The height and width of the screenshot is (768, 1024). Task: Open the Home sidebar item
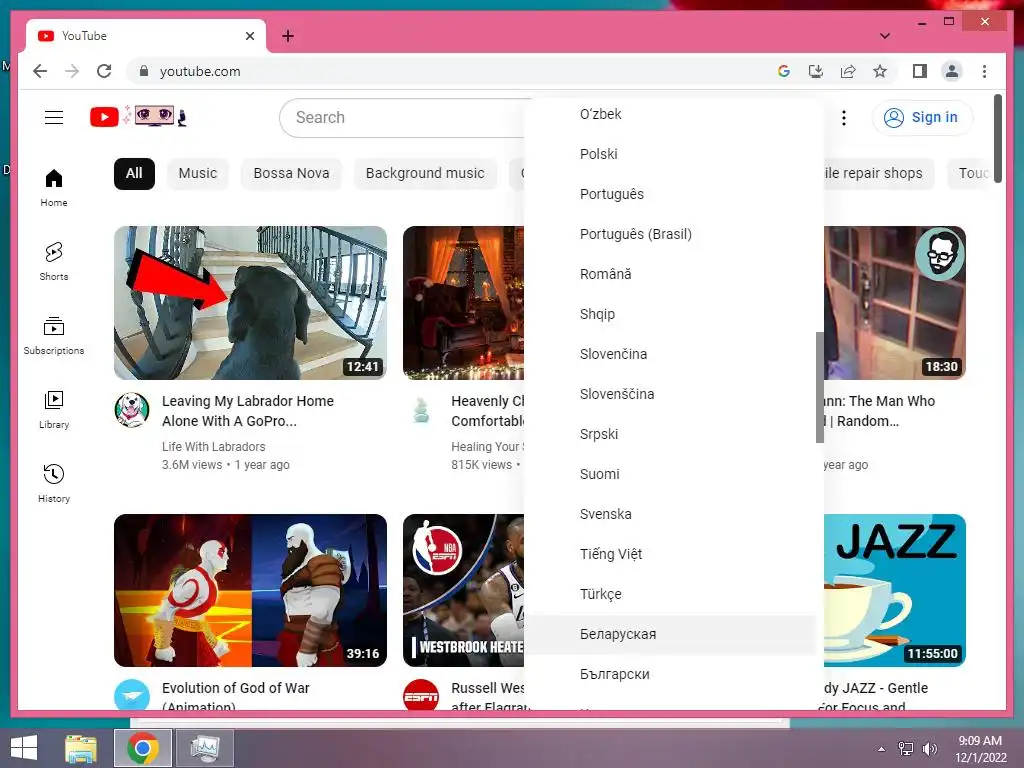[x=54, y=187]
